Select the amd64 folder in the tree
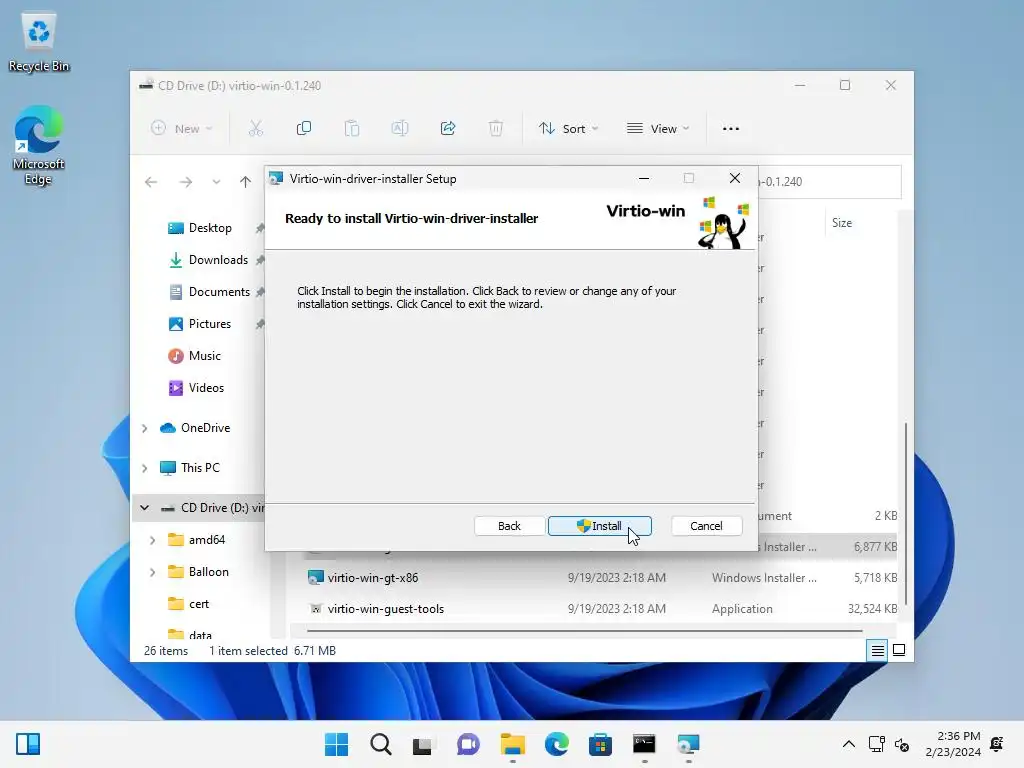The image size is (1024, 768). [x=206, y=539]
